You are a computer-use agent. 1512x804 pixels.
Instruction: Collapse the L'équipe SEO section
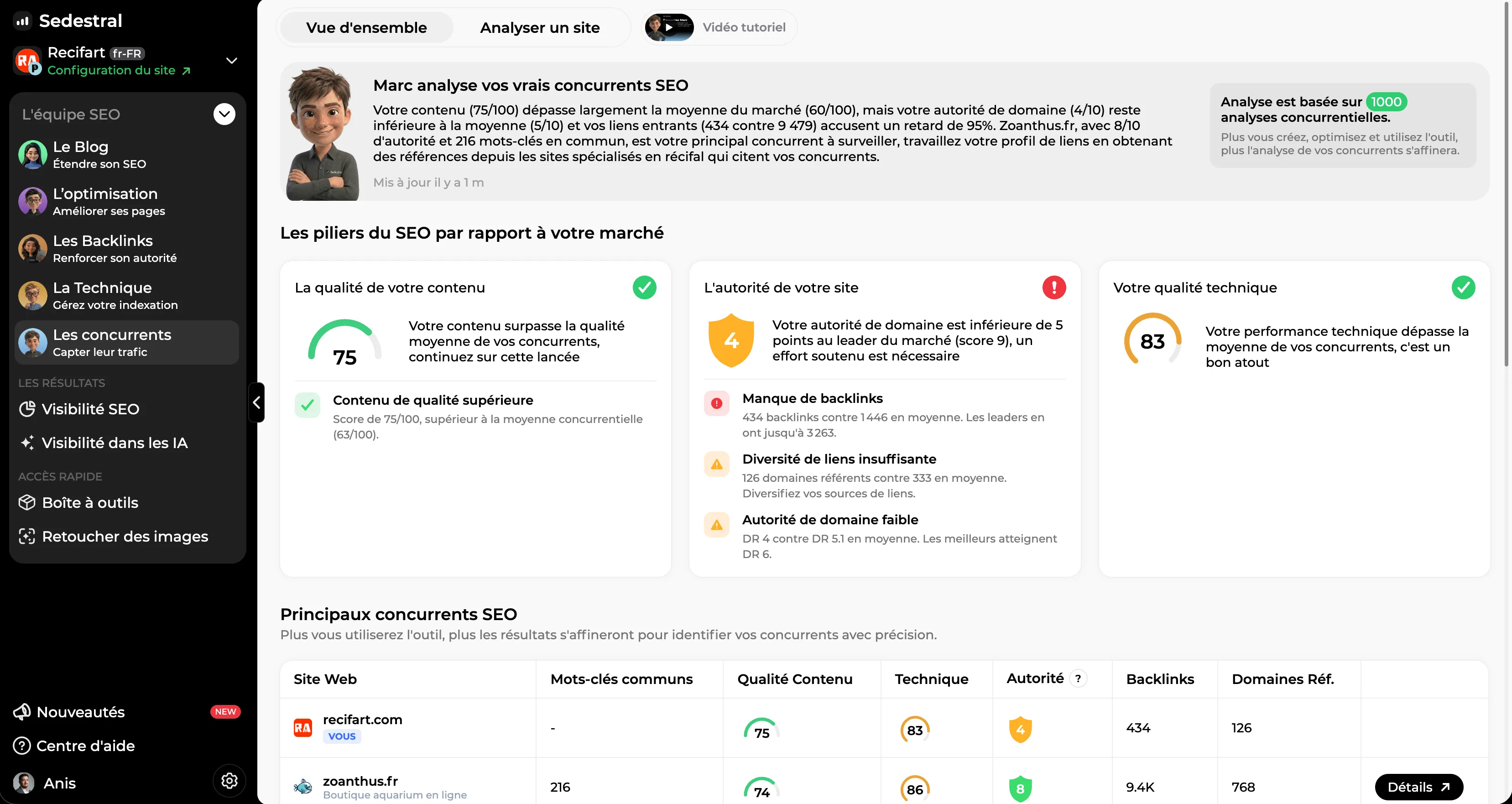click(224, 114)
